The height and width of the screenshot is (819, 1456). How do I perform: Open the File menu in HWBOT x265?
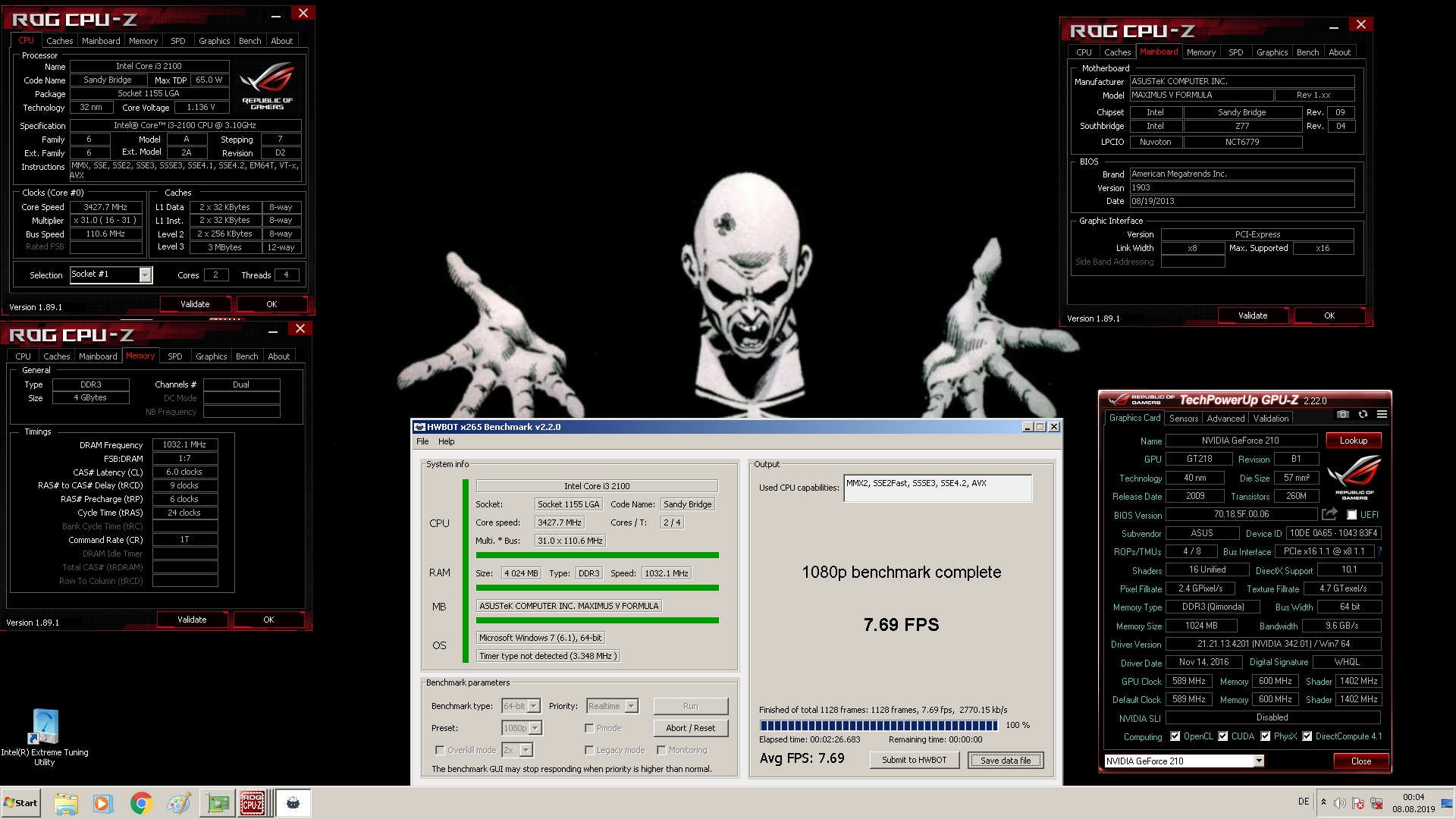422,441
